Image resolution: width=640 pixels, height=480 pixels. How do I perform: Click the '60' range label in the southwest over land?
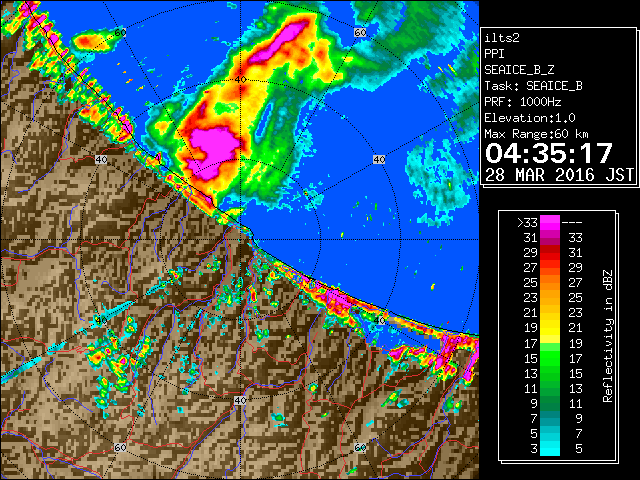[120, 447]
